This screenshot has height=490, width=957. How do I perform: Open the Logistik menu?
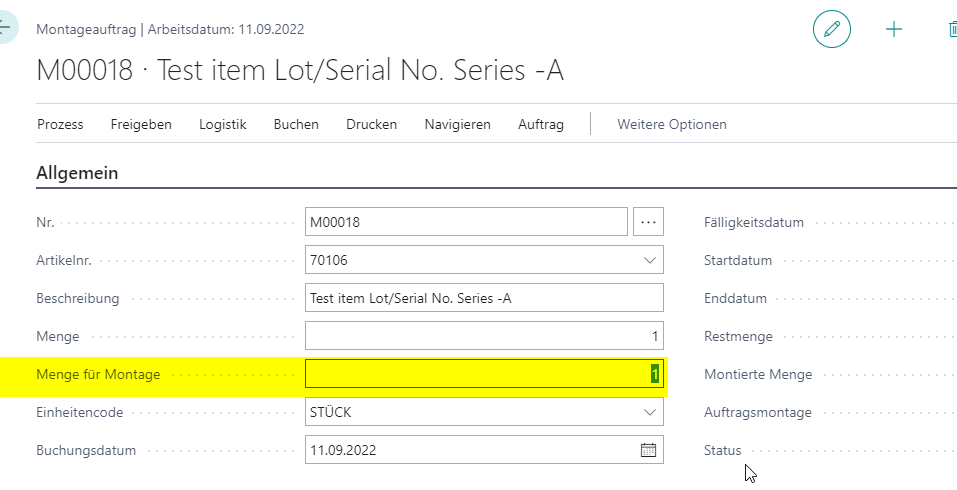pyautogui.click(x=223, y=124)
